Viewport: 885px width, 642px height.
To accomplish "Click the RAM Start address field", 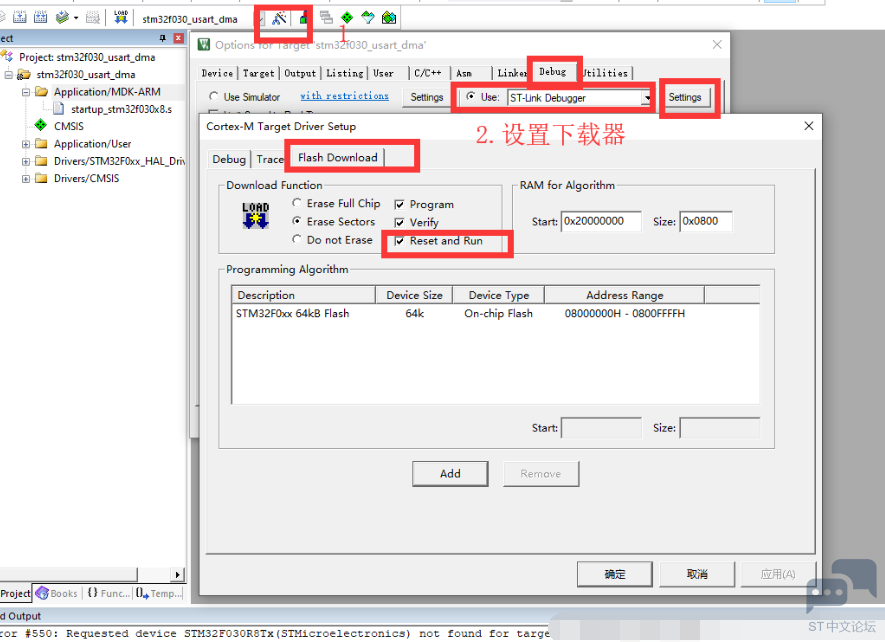I will click(600, 221).
